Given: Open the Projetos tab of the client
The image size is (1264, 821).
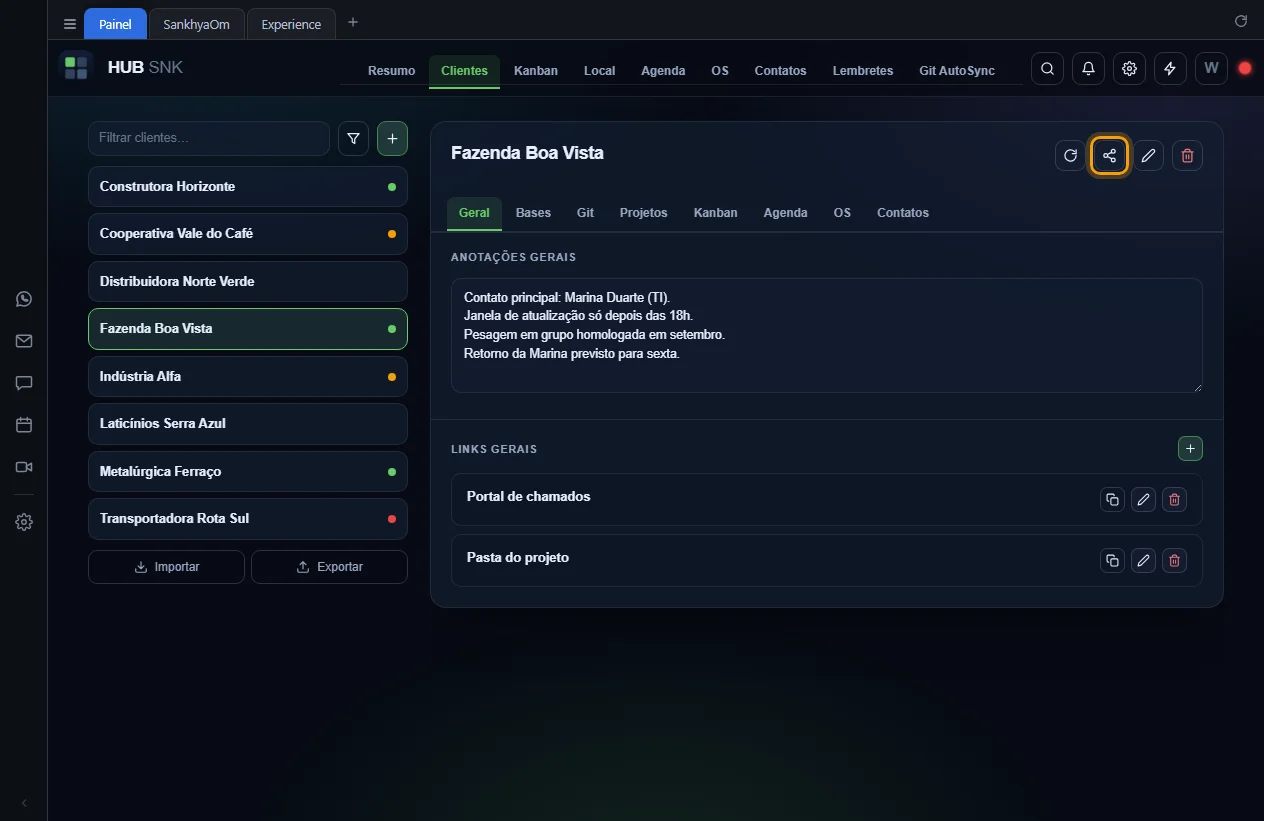Looking at the screenshot, I should 643,213.
